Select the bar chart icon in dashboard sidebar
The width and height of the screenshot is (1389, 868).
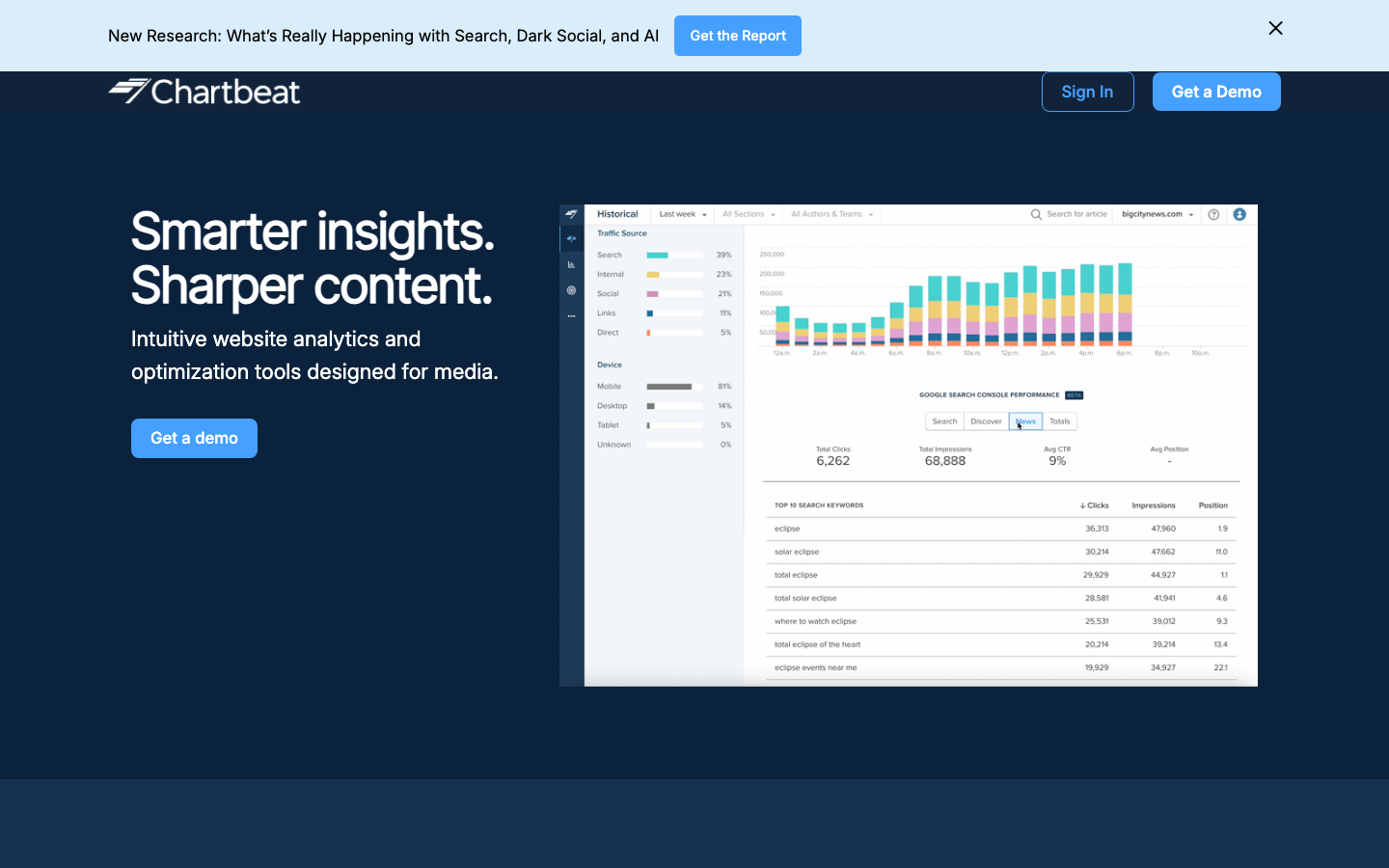coord(571,264)
